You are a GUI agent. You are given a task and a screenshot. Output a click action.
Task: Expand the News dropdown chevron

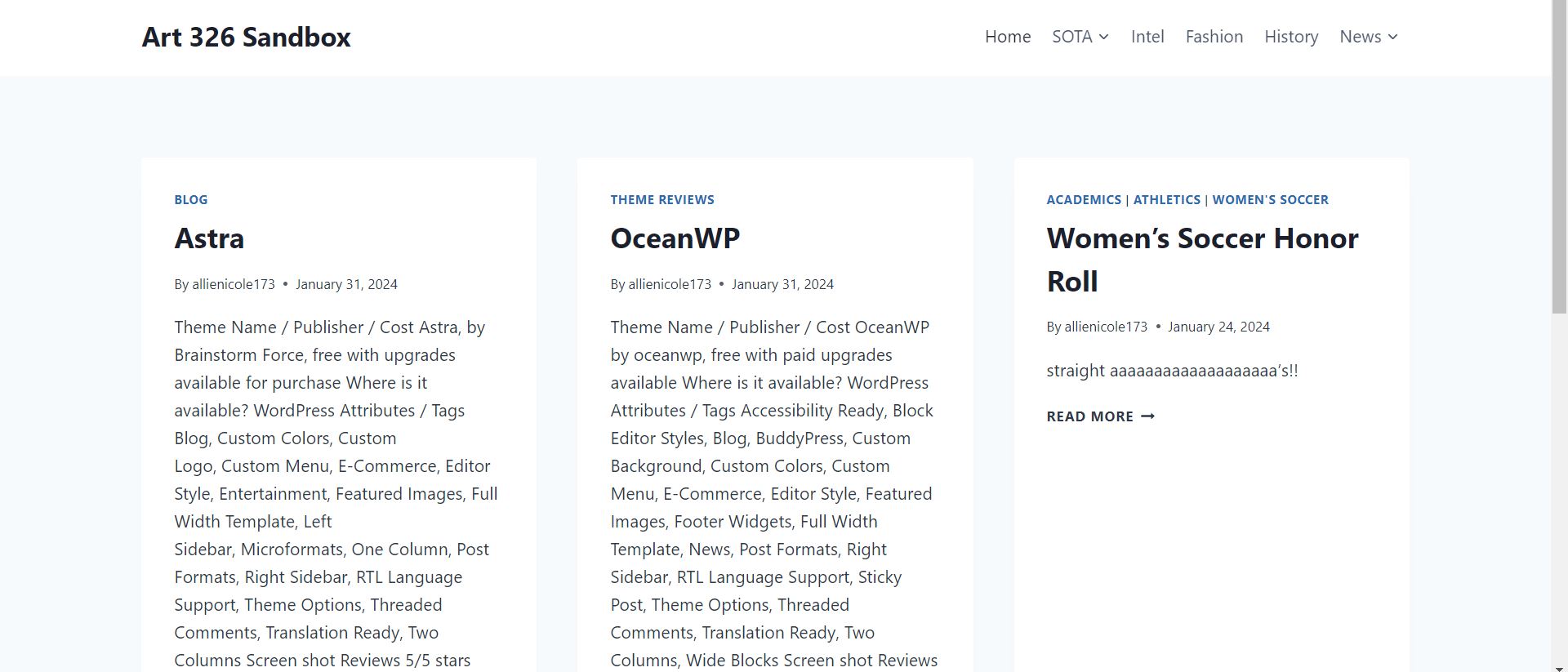coord(1393,37)
